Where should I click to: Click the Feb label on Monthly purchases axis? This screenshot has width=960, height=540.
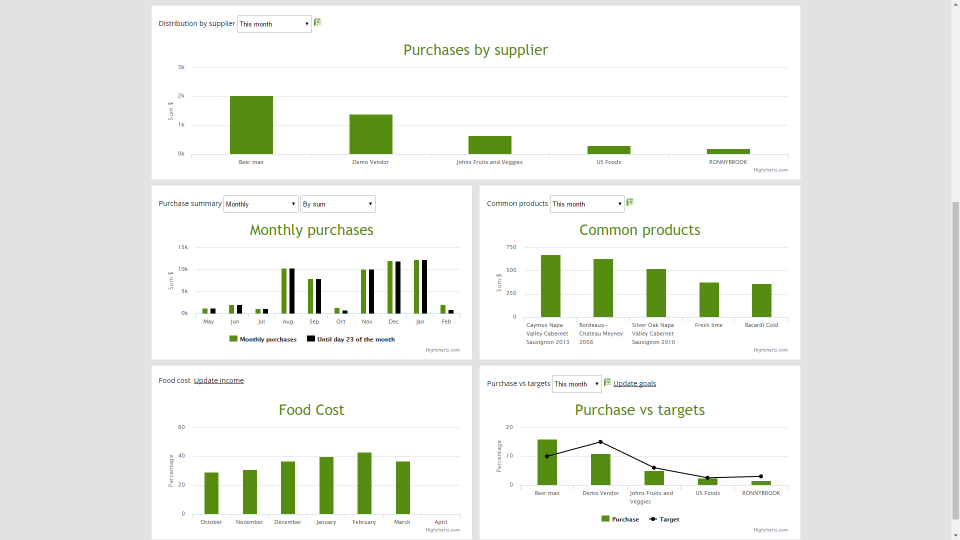tap(446, 321)
